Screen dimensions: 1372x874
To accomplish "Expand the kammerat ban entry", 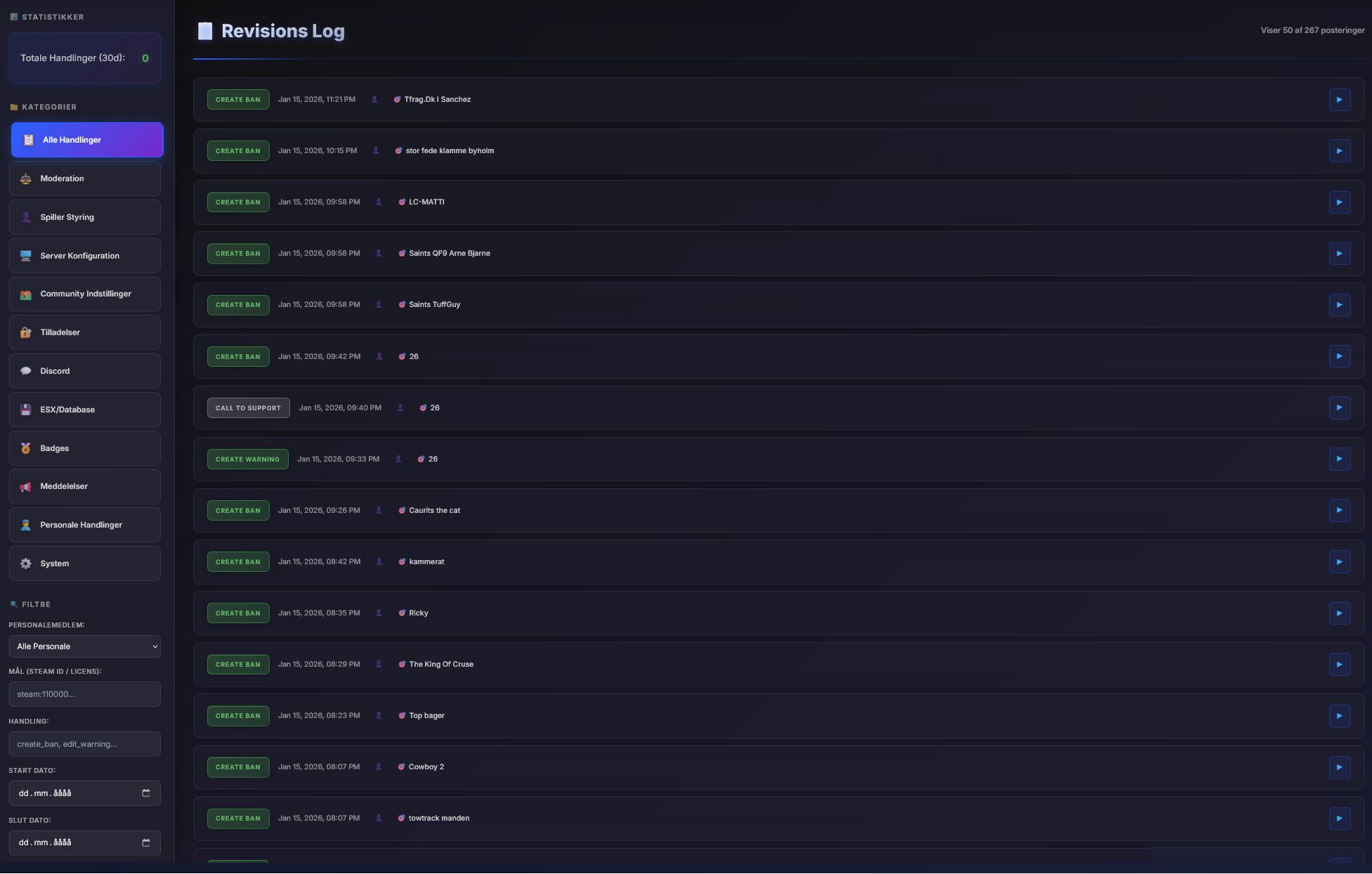I will click(1340, 562).
